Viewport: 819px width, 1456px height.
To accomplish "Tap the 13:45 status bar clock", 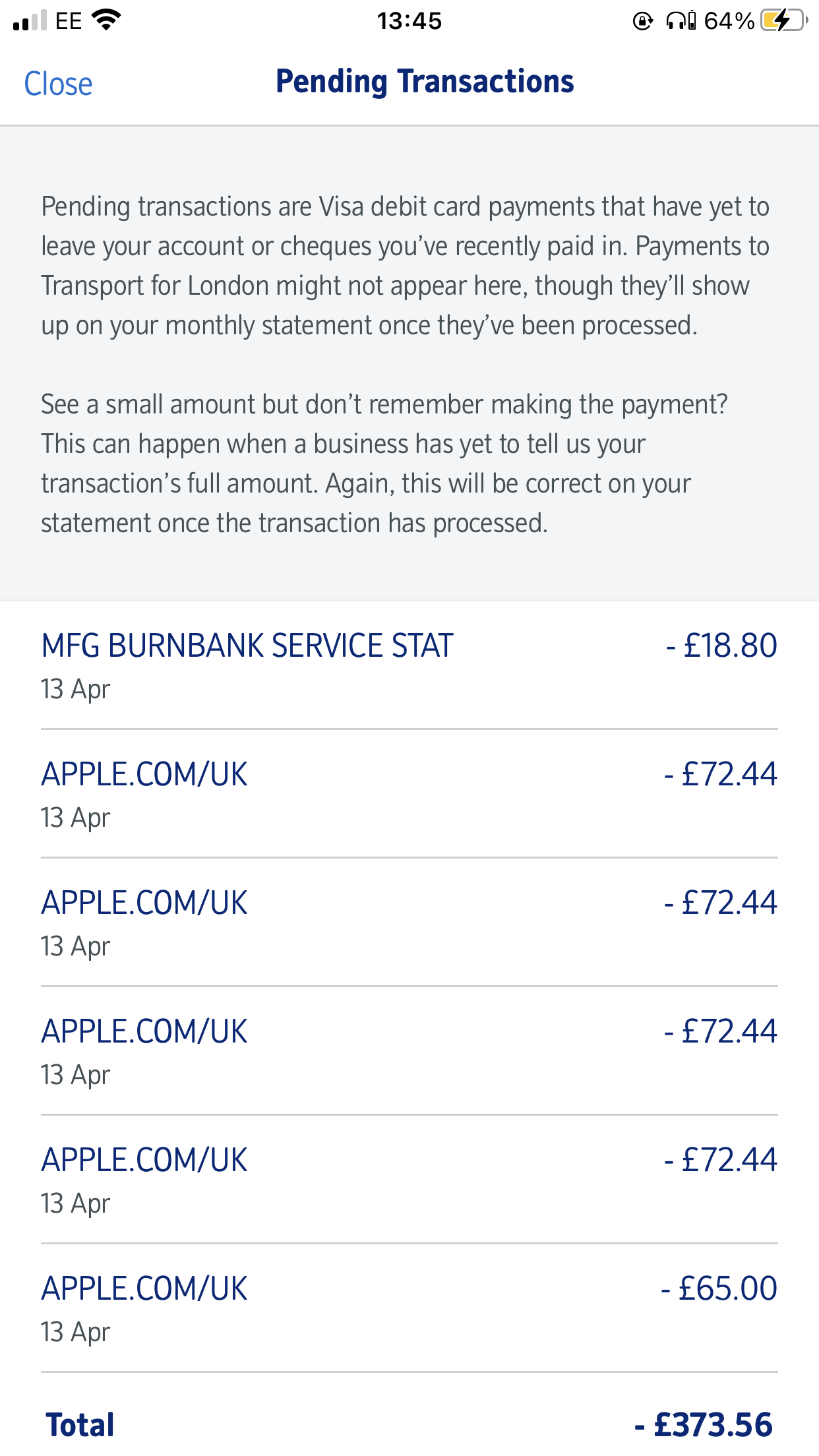I will (x=409, y=21).
